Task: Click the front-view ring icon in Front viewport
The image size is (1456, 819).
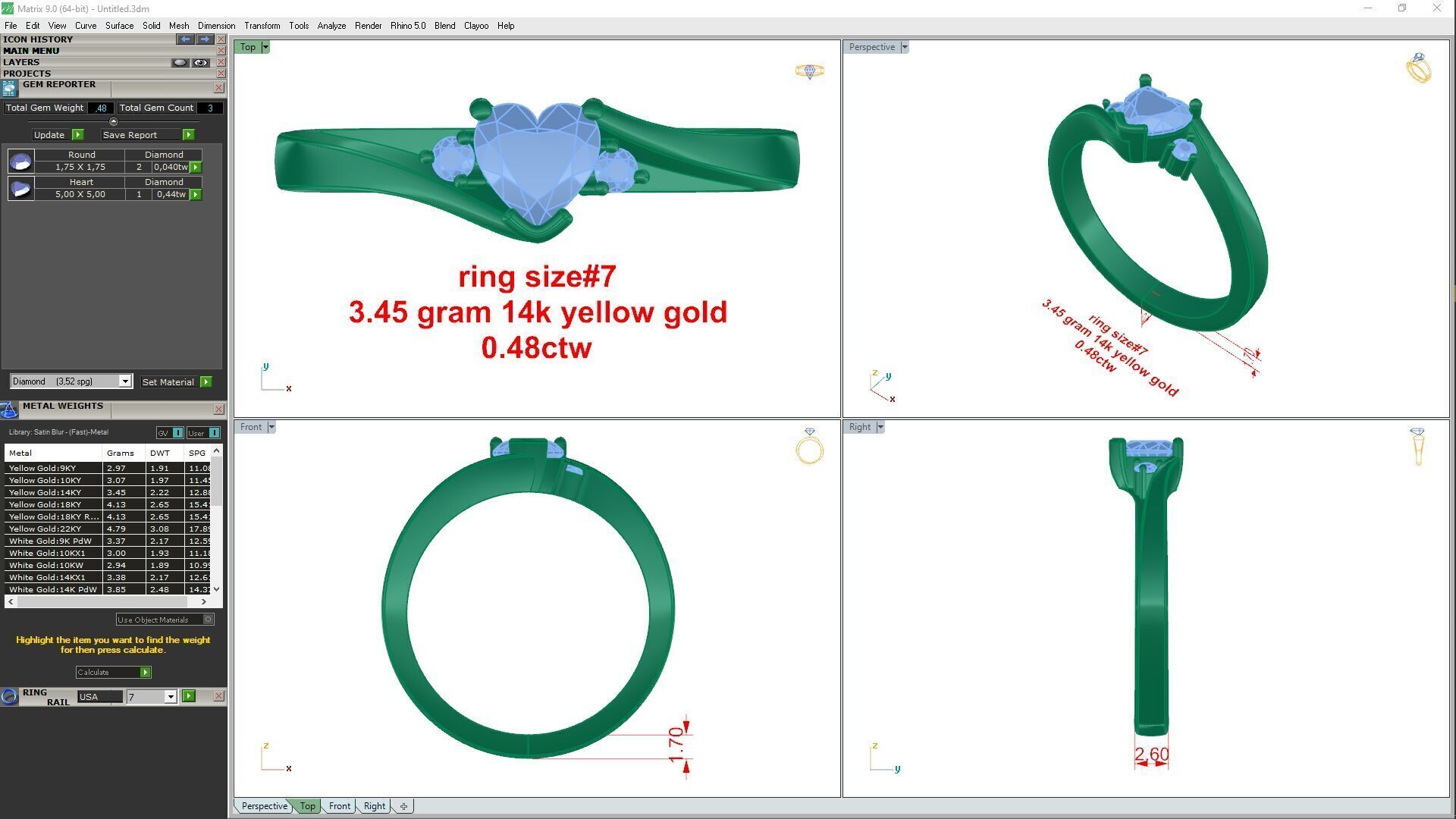Action: pyautogui.click(x=809, y=446)
